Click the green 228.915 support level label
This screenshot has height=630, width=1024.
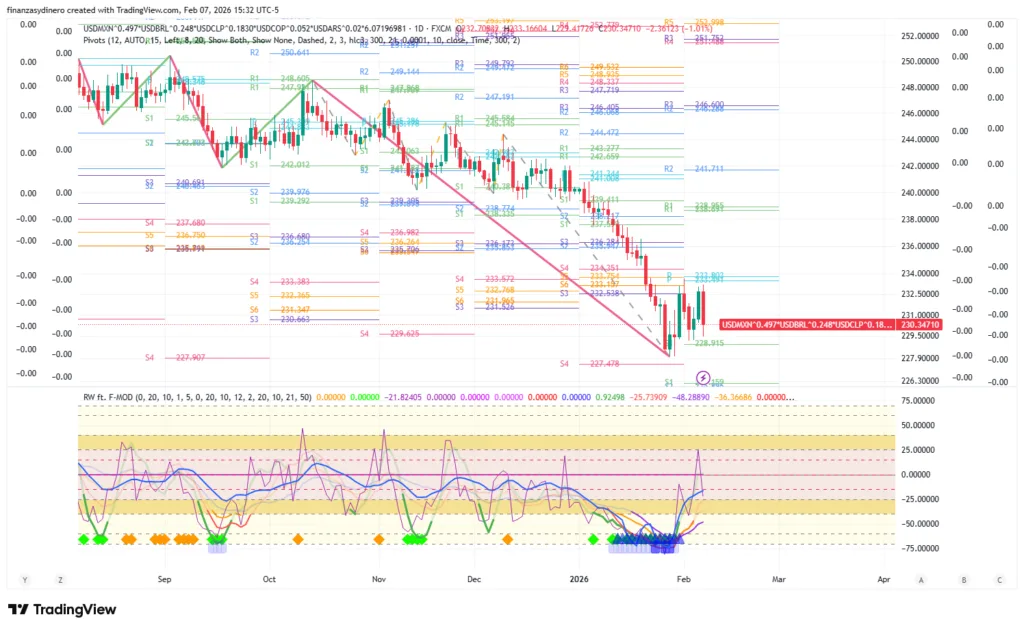tap(708, 343)
